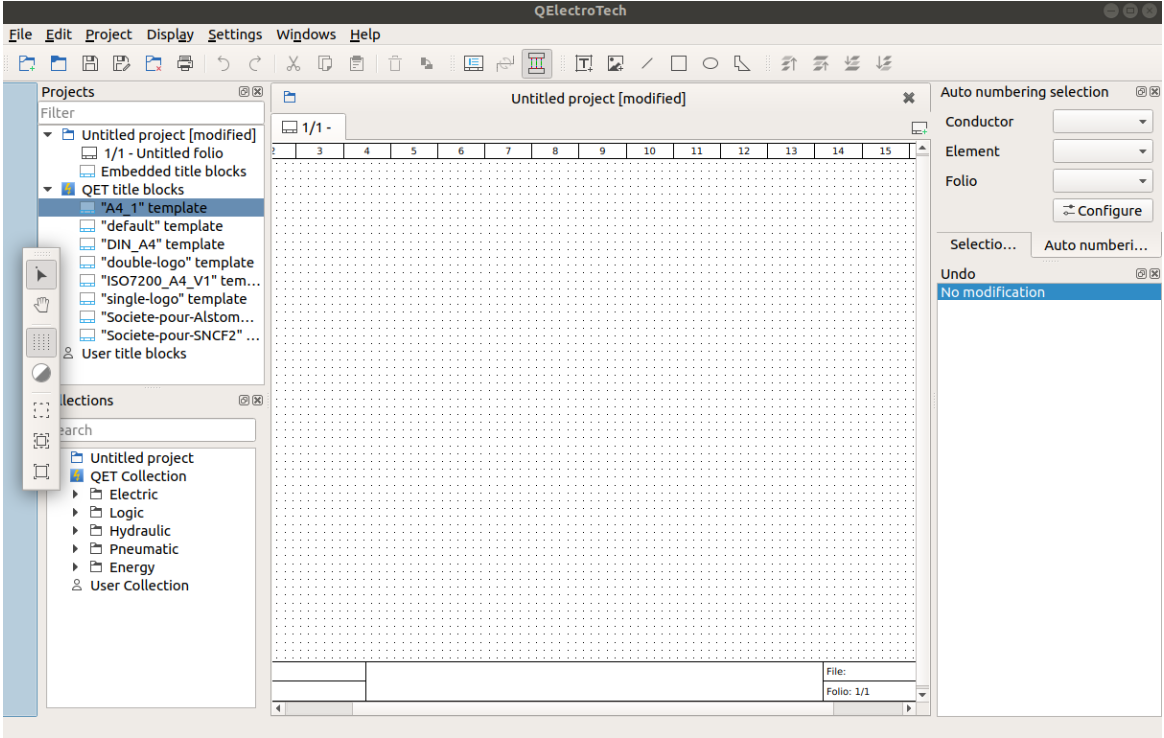
Task: Click the Lower selection icon
Action: click(x=852, y=63)
